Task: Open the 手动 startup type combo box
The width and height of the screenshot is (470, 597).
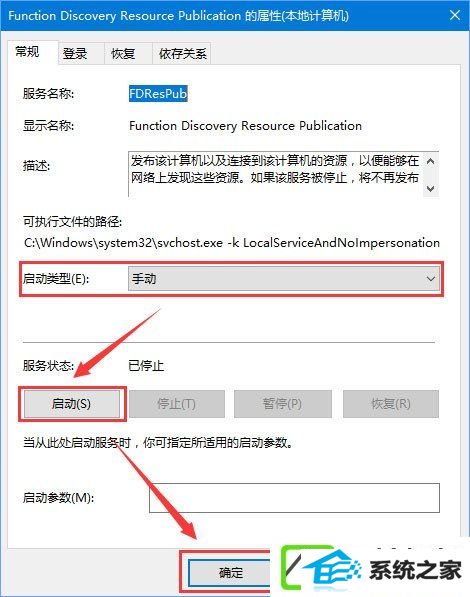Action: click(283, 279)
